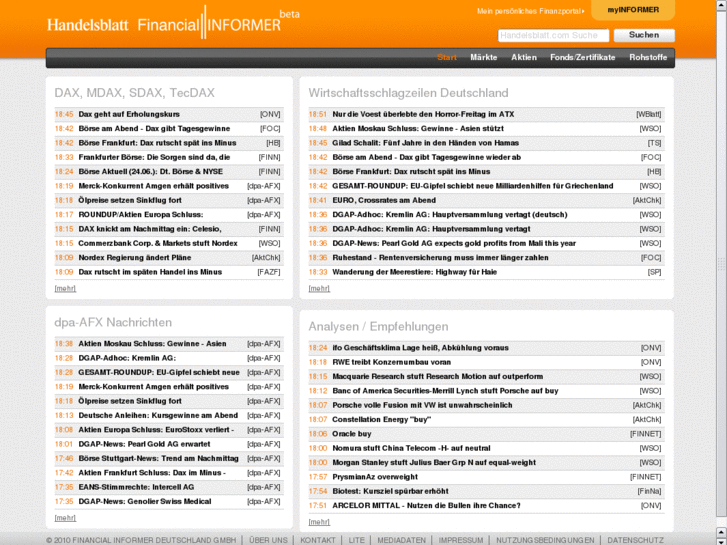Open ROUNDUP/Aktien Europa Schluss headline
The width and height of the screenshot is (727, 545).
tap(140, 215)
